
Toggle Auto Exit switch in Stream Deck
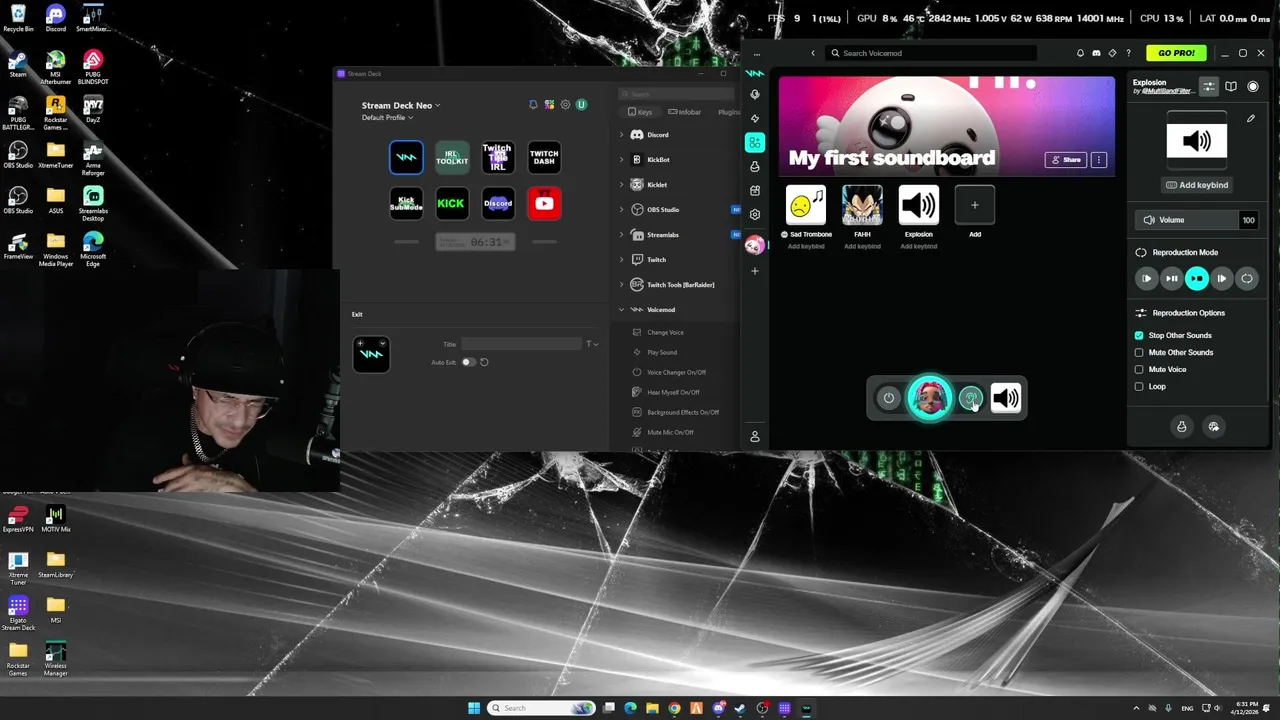pyautogui.click(x=468, y=362)
